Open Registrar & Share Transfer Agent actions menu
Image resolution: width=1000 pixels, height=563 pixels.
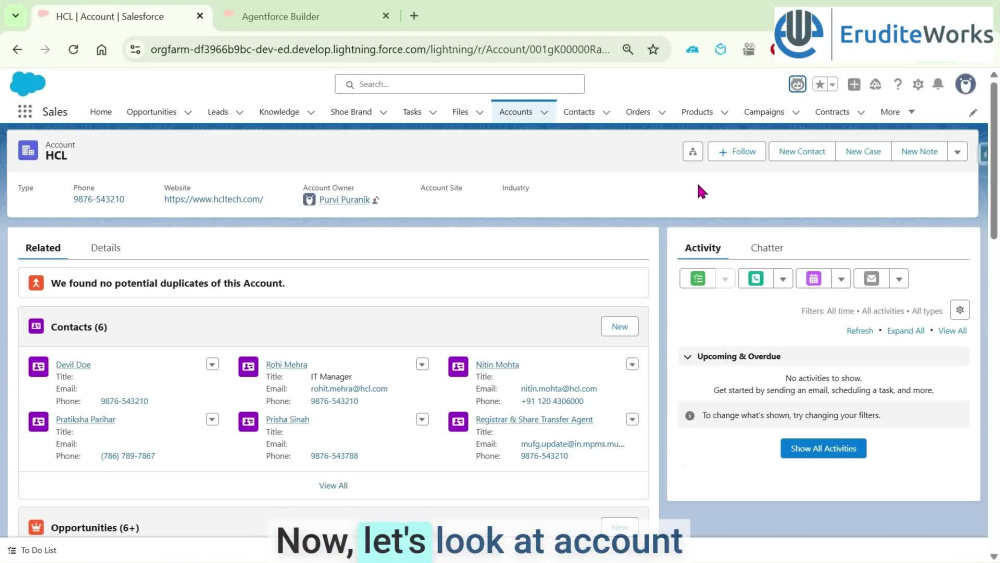[x=632, y=420]
